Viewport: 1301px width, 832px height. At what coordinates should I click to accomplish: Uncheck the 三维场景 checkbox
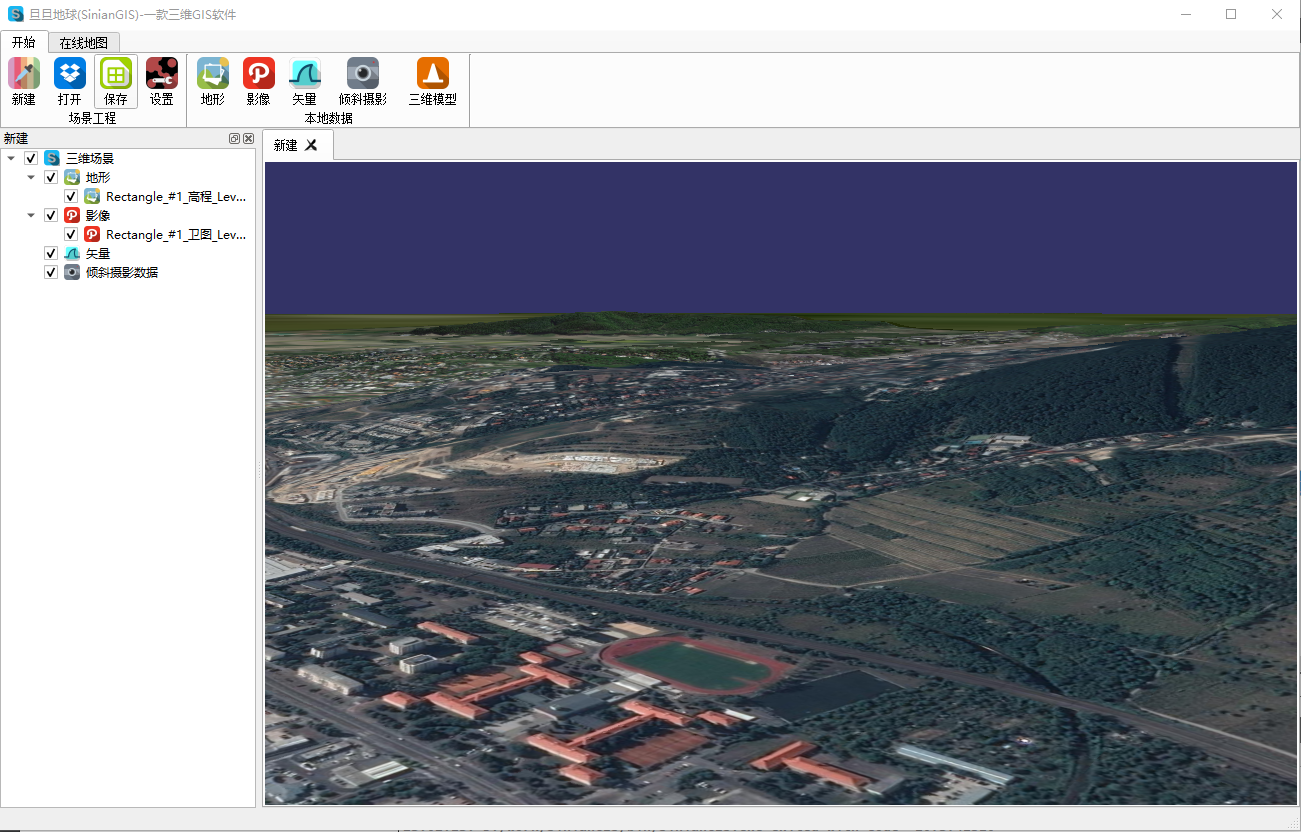tap(31, 158)
